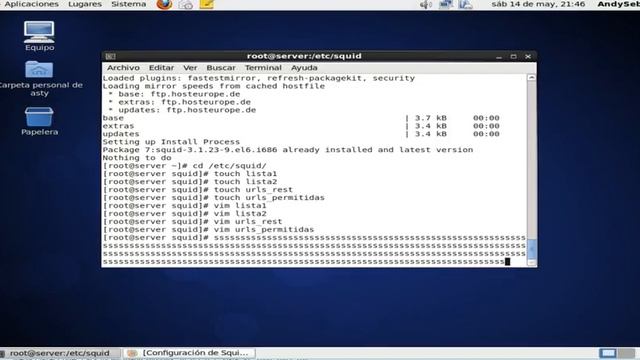Click the date and time clock

pyautogui.click(x=538, y=4)
